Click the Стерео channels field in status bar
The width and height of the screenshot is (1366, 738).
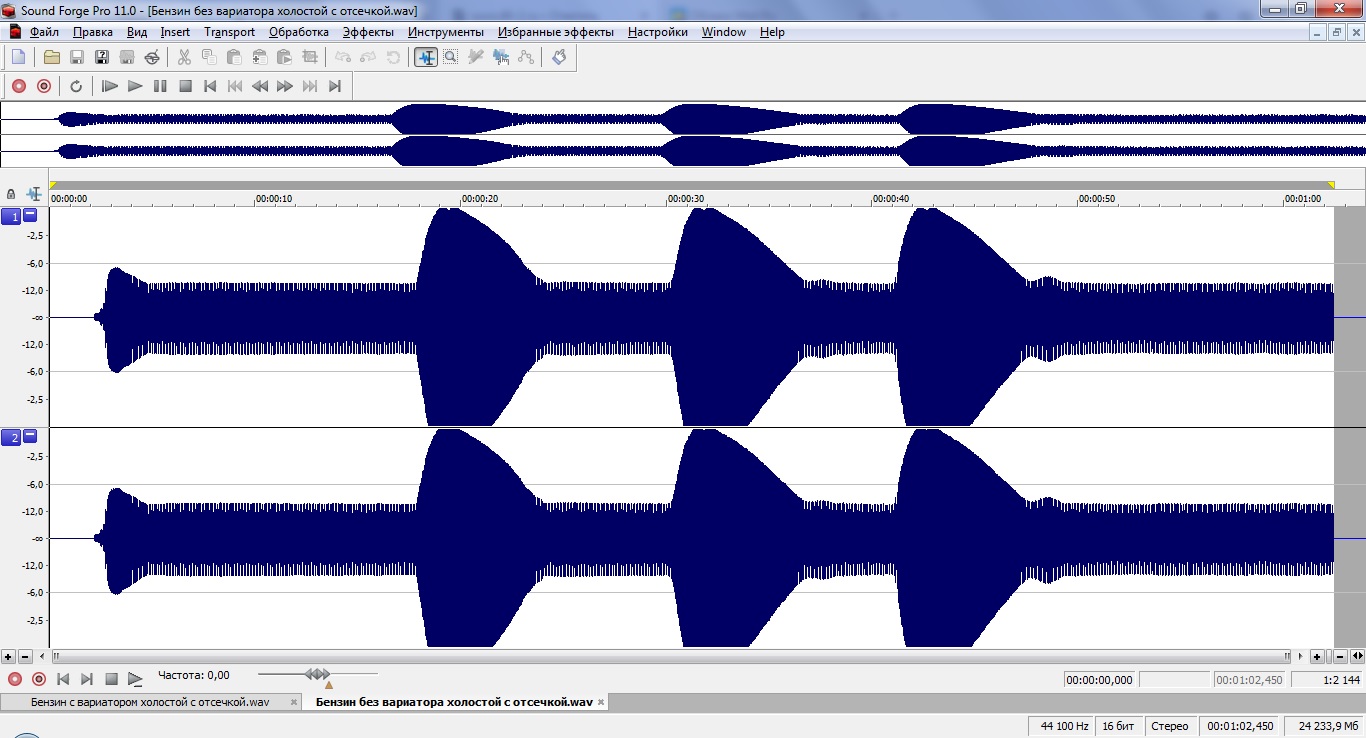click(1169, 726)
